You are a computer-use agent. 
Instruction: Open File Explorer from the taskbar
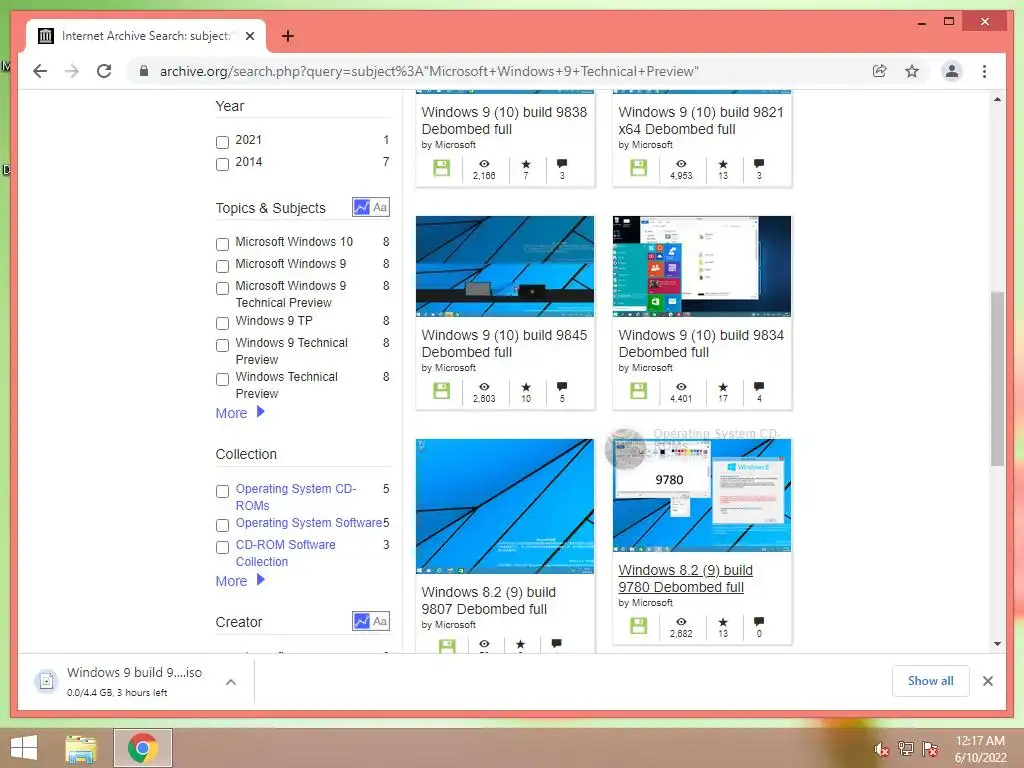coord(81,748)
